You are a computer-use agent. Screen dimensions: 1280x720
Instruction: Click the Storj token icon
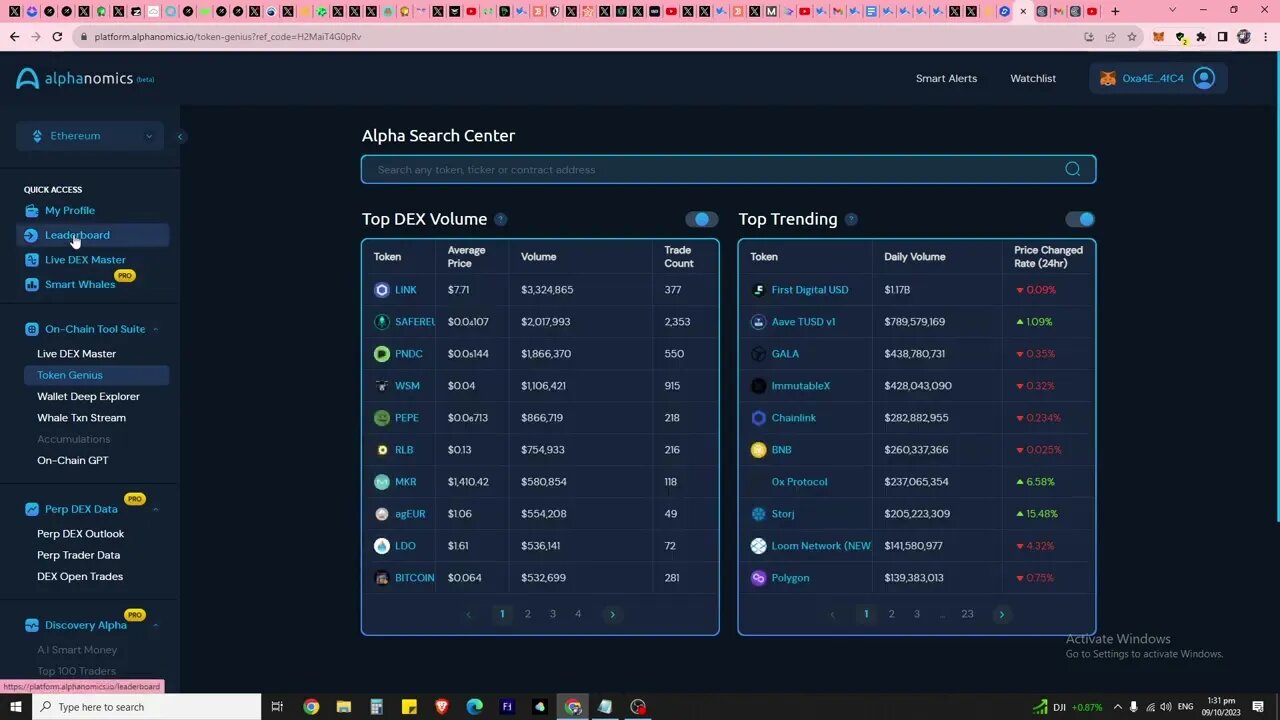(758, 514)
